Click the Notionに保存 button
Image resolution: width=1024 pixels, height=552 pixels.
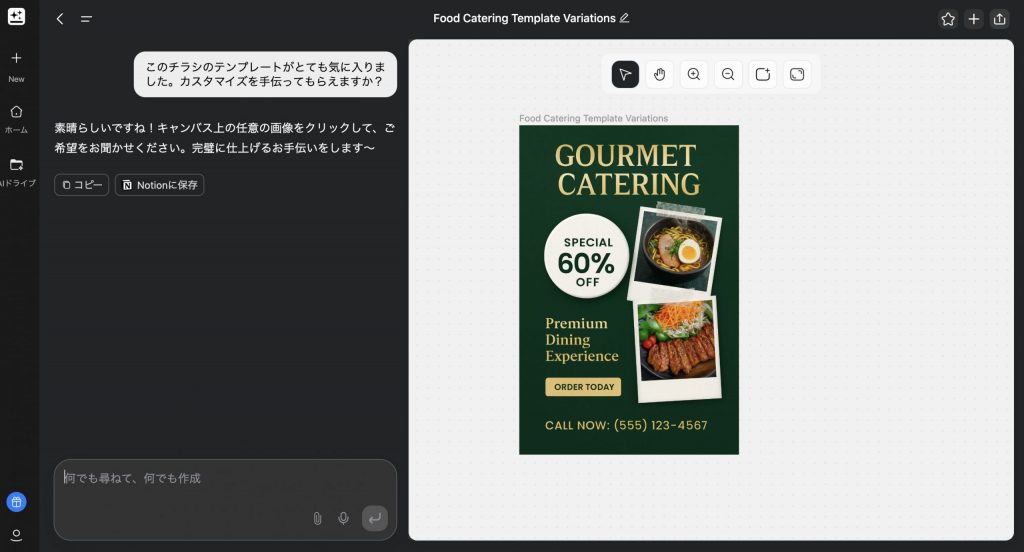(159, 185)
